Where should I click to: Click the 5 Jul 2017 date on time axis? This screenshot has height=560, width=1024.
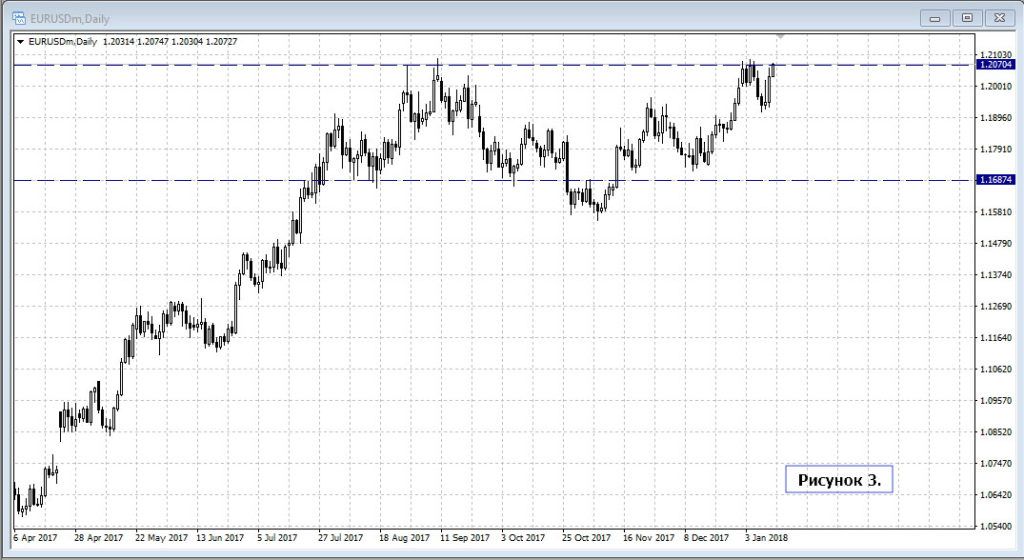pos(278,537)
